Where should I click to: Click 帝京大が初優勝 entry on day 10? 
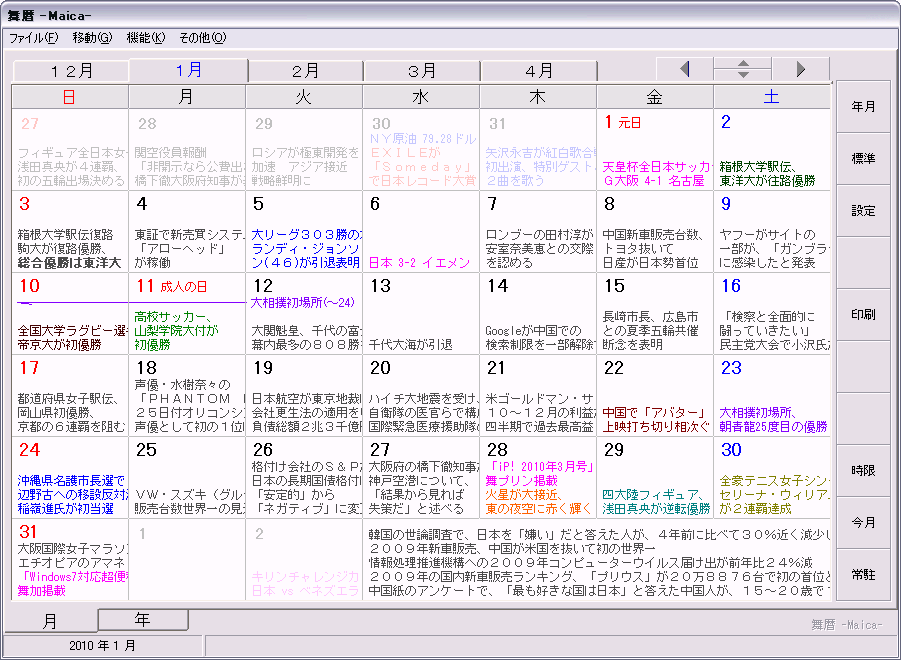59,345
